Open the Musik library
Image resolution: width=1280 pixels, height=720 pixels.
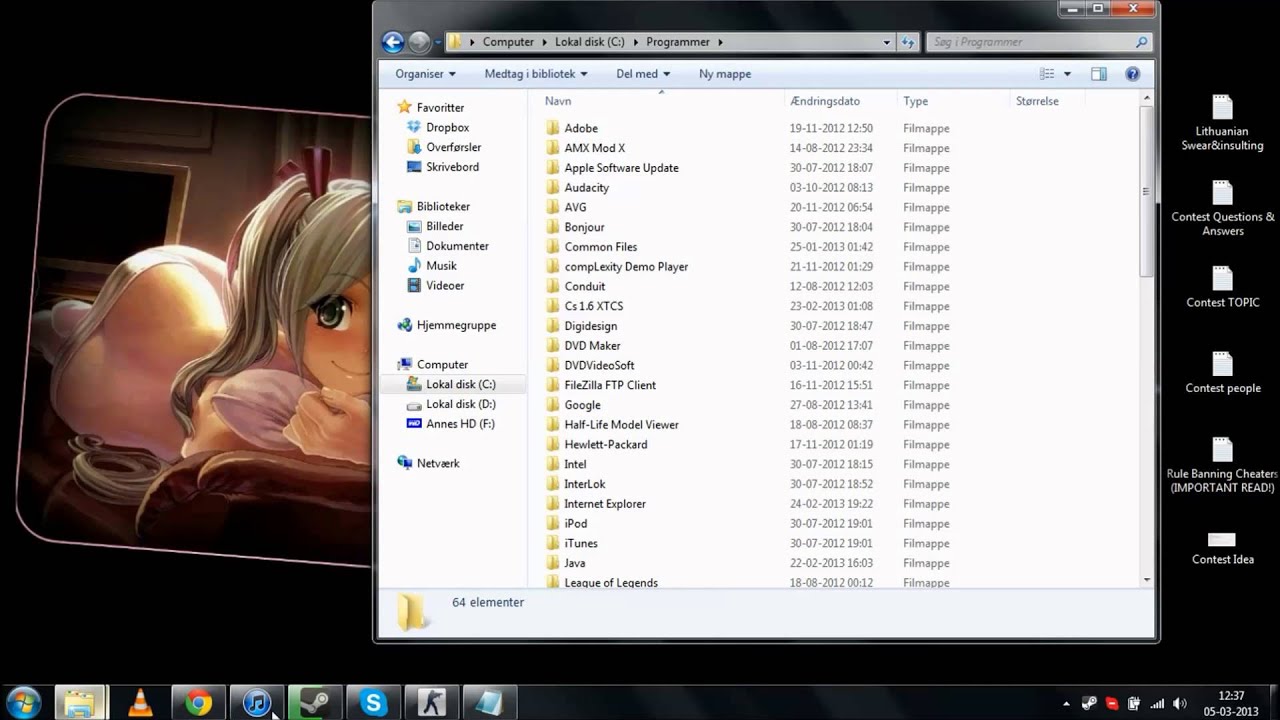(x=432, y=266)
